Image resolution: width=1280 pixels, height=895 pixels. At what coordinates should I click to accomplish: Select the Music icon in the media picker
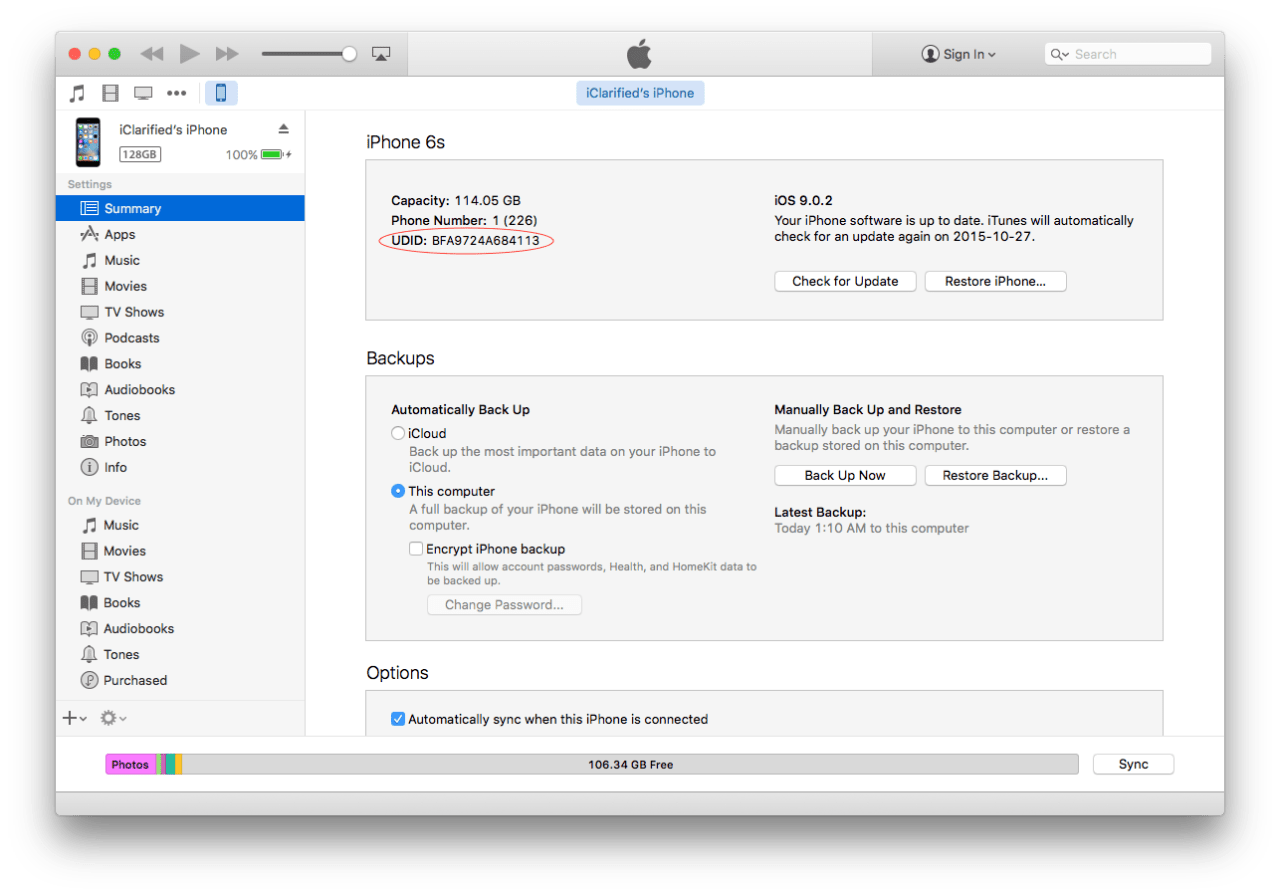pyautogui.click(x=76, y=92)
